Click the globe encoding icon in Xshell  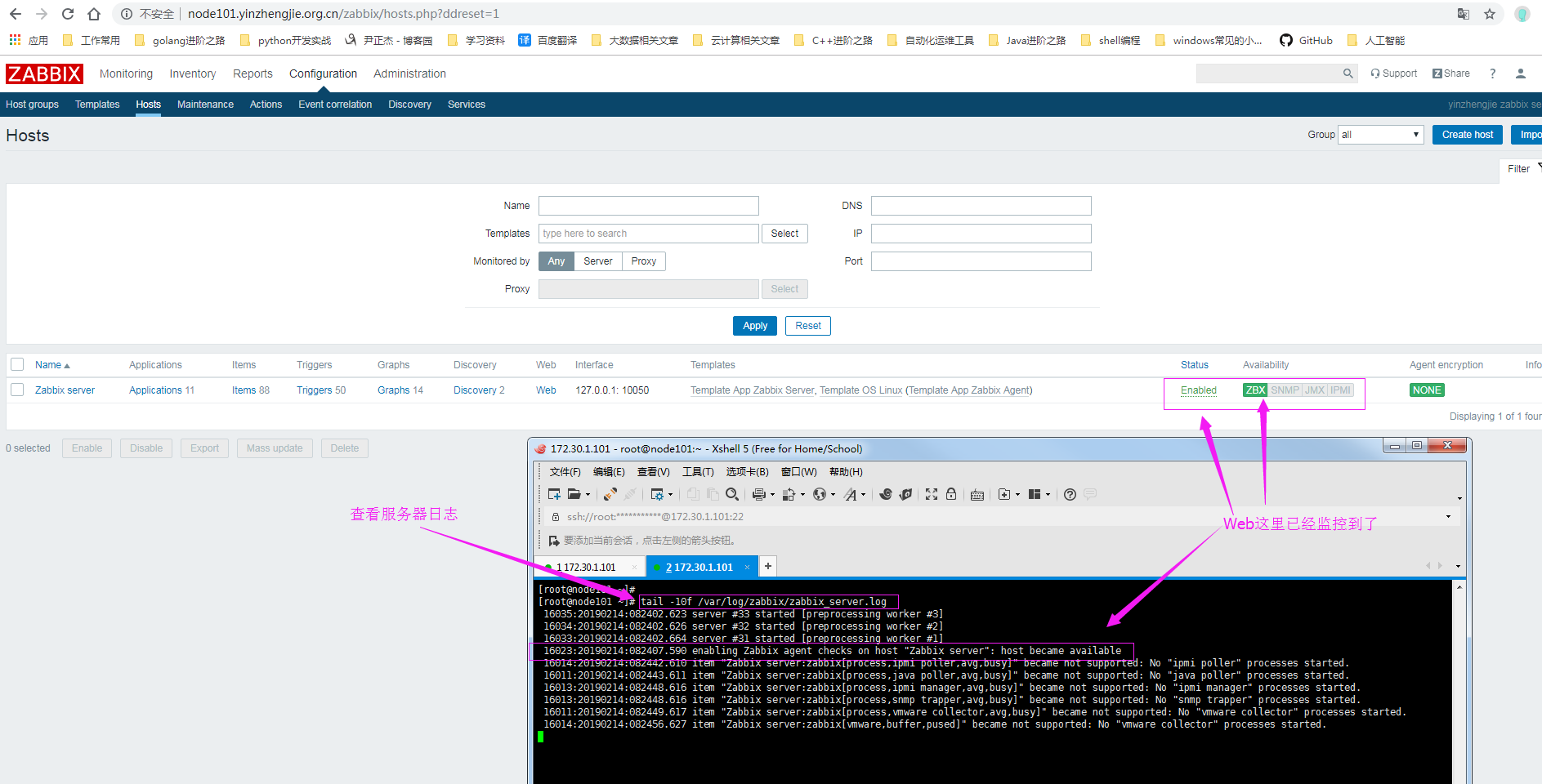pos(820,494)
